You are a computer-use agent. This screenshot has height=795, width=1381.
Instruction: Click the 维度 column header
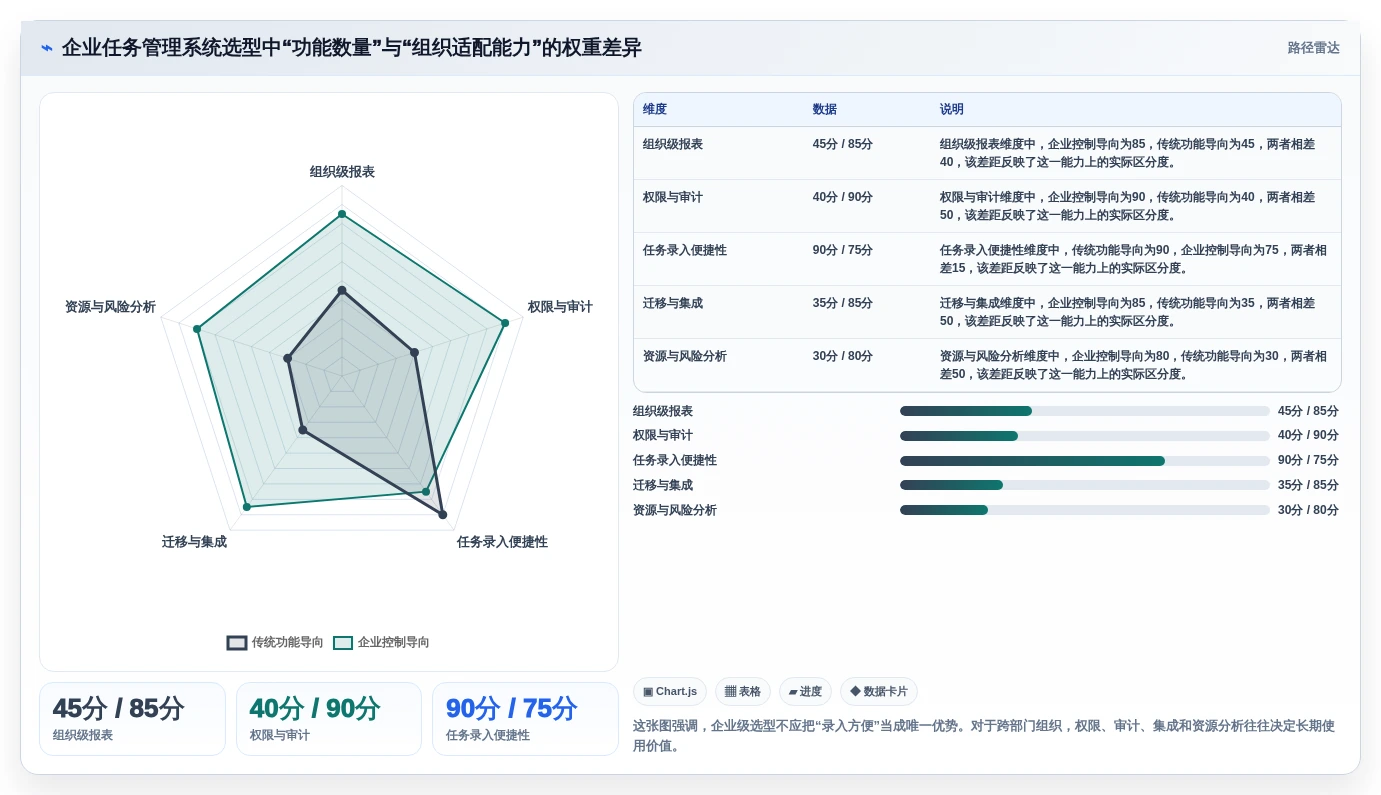click(655, 110)
